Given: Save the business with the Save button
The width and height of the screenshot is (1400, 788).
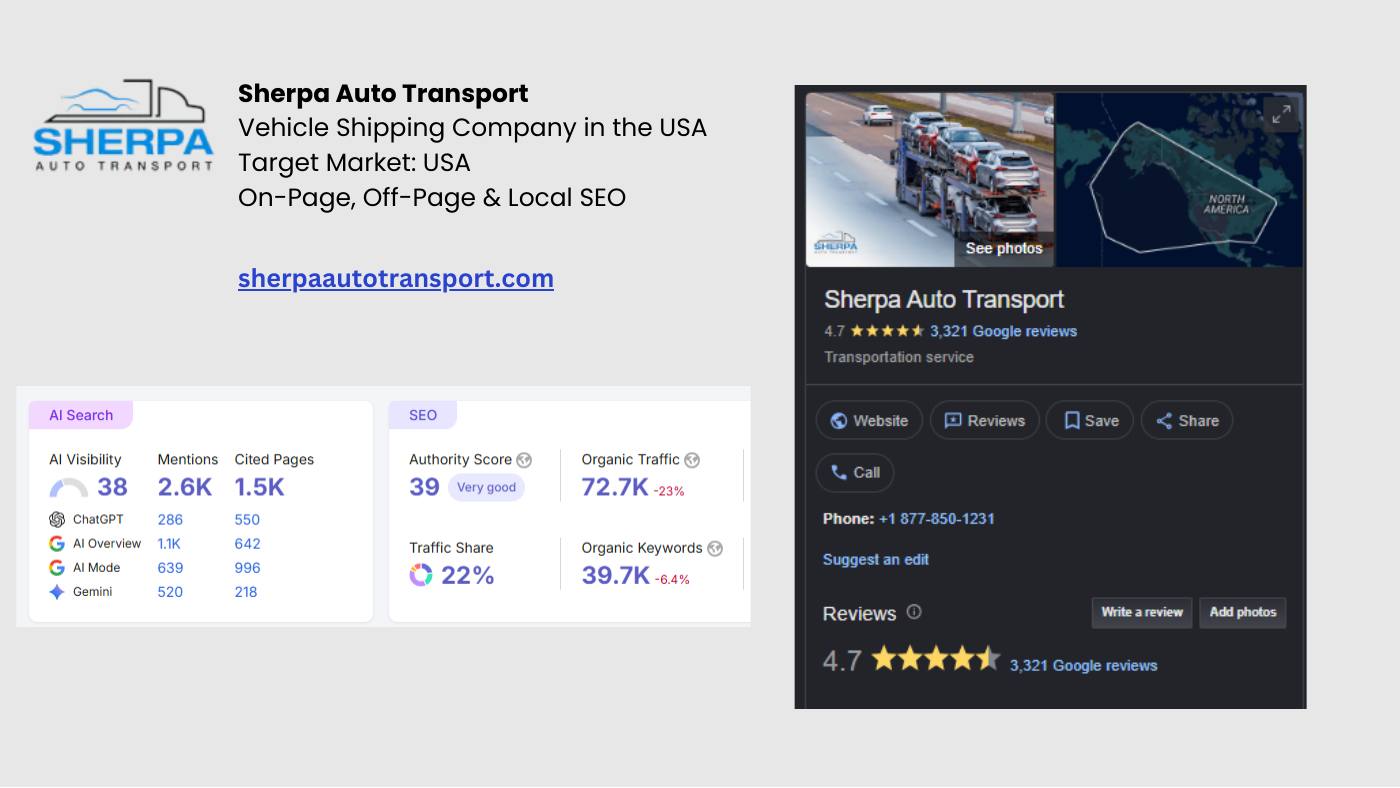Looking at the screenshot, I should click(x=1089, y=420).
